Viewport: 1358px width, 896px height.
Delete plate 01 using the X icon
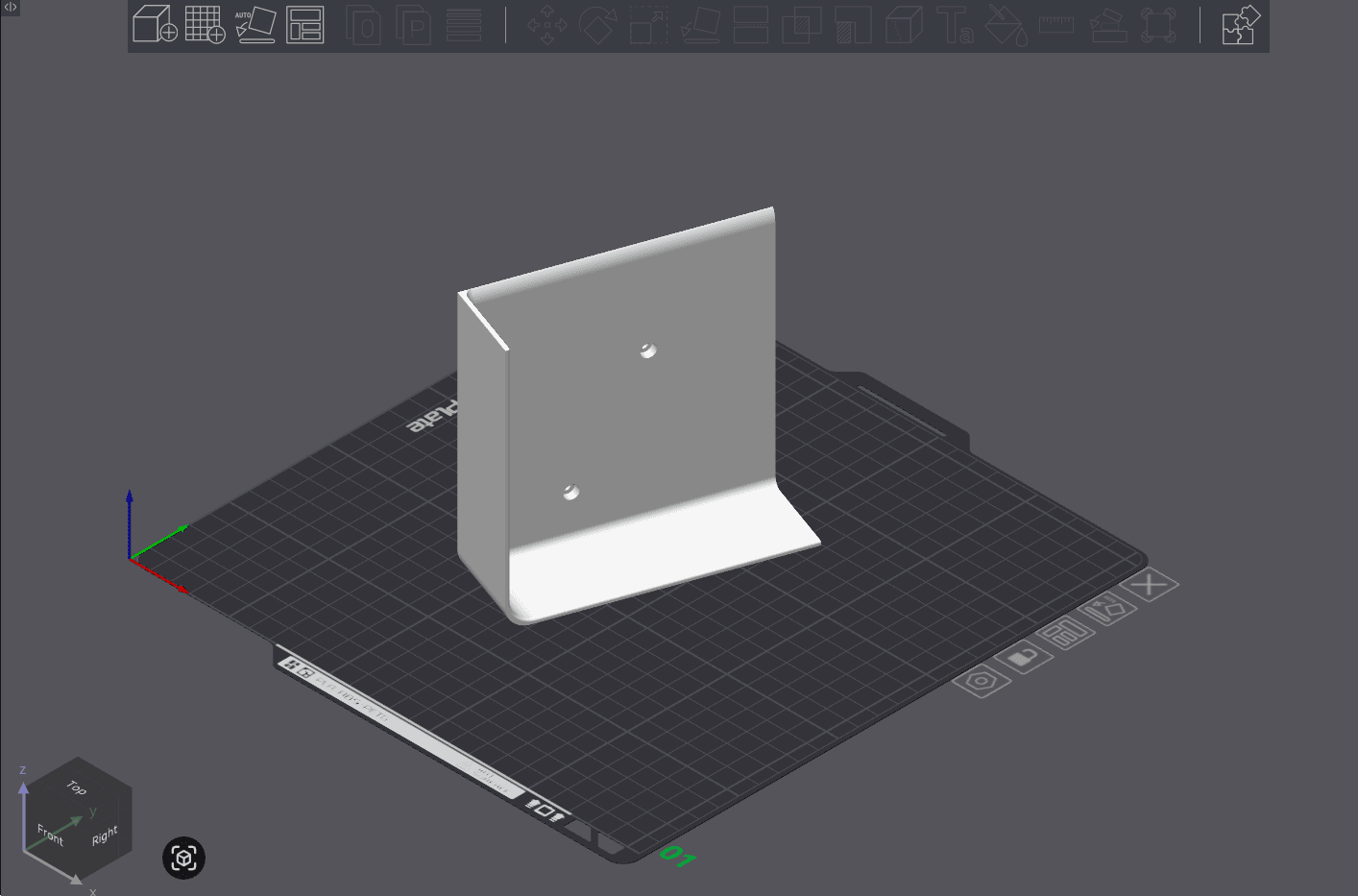(1149, 585)
